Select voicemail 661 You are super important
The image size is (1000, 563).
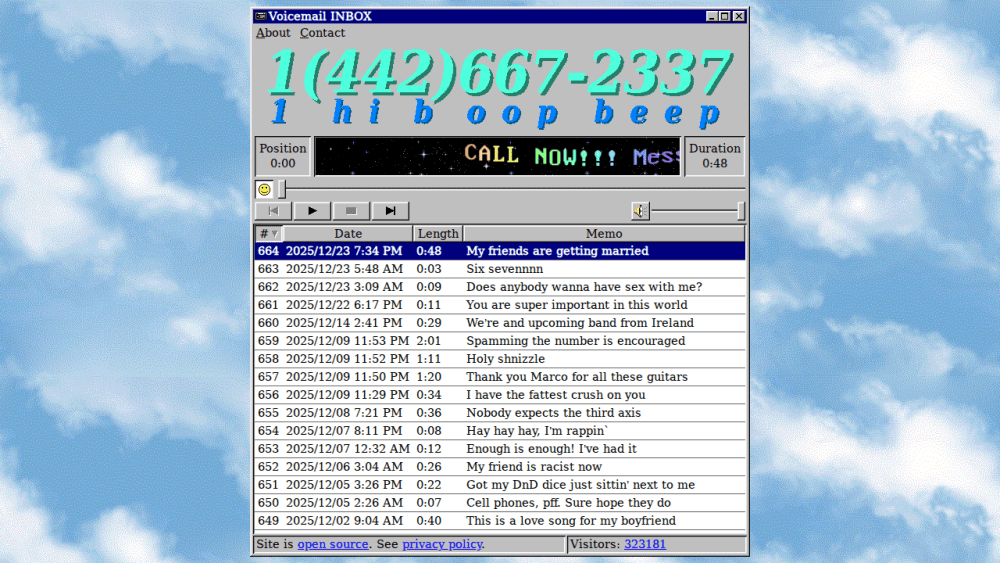point(499,305)
